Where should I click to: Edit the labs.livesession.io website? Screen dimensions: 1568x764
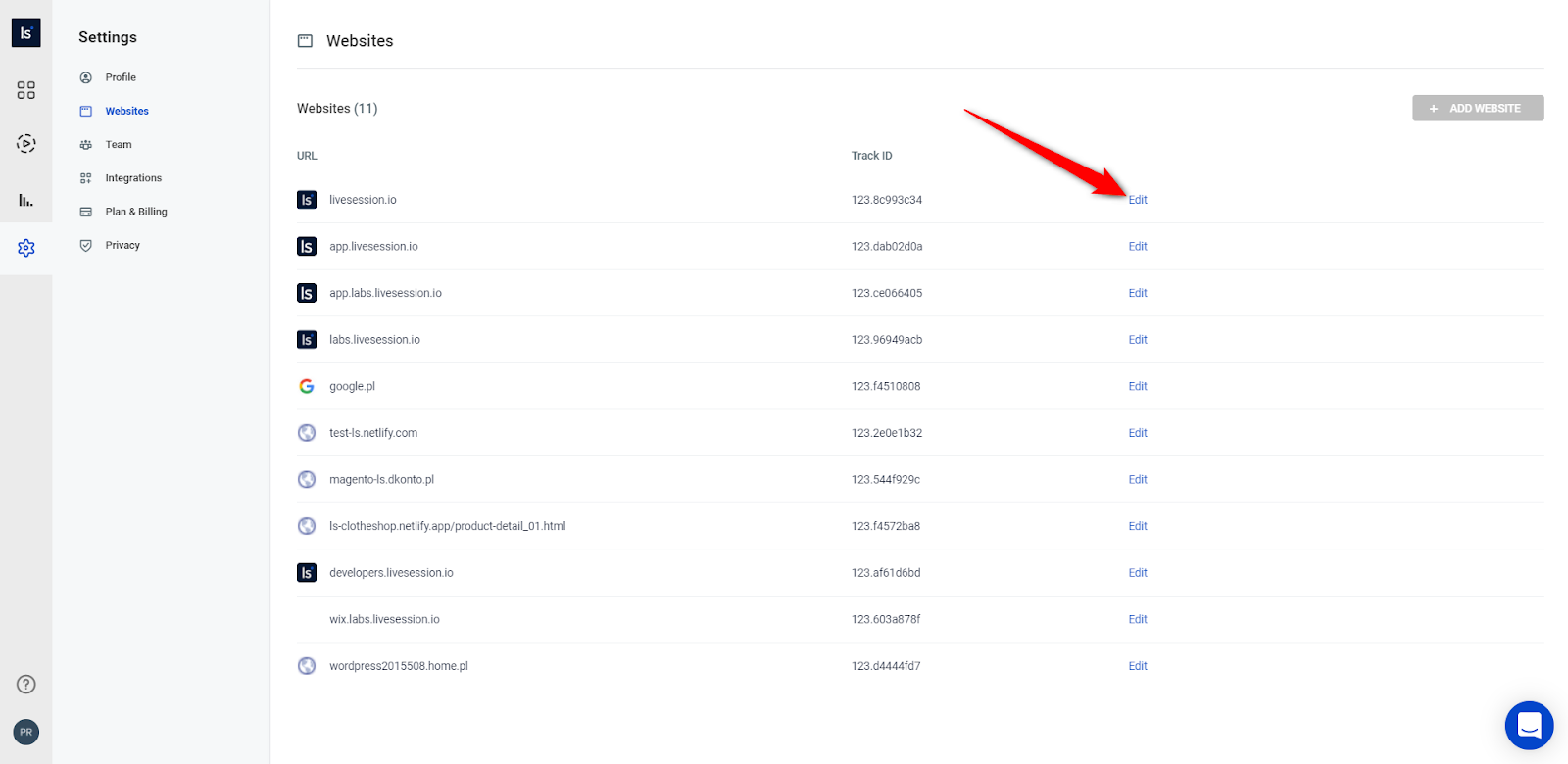[1138, 340]
